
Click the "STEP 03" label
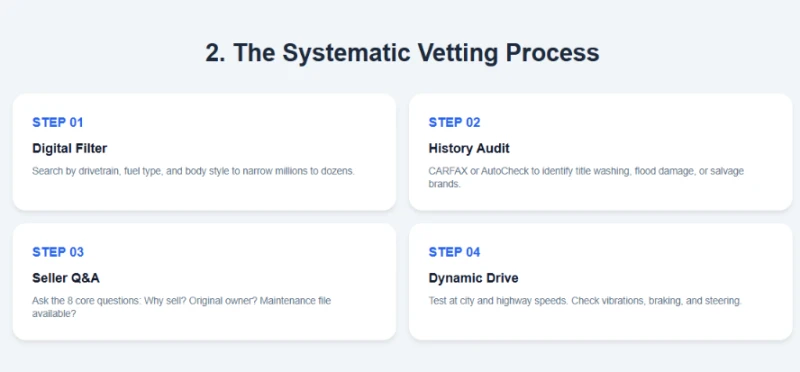tap(58, 252)
